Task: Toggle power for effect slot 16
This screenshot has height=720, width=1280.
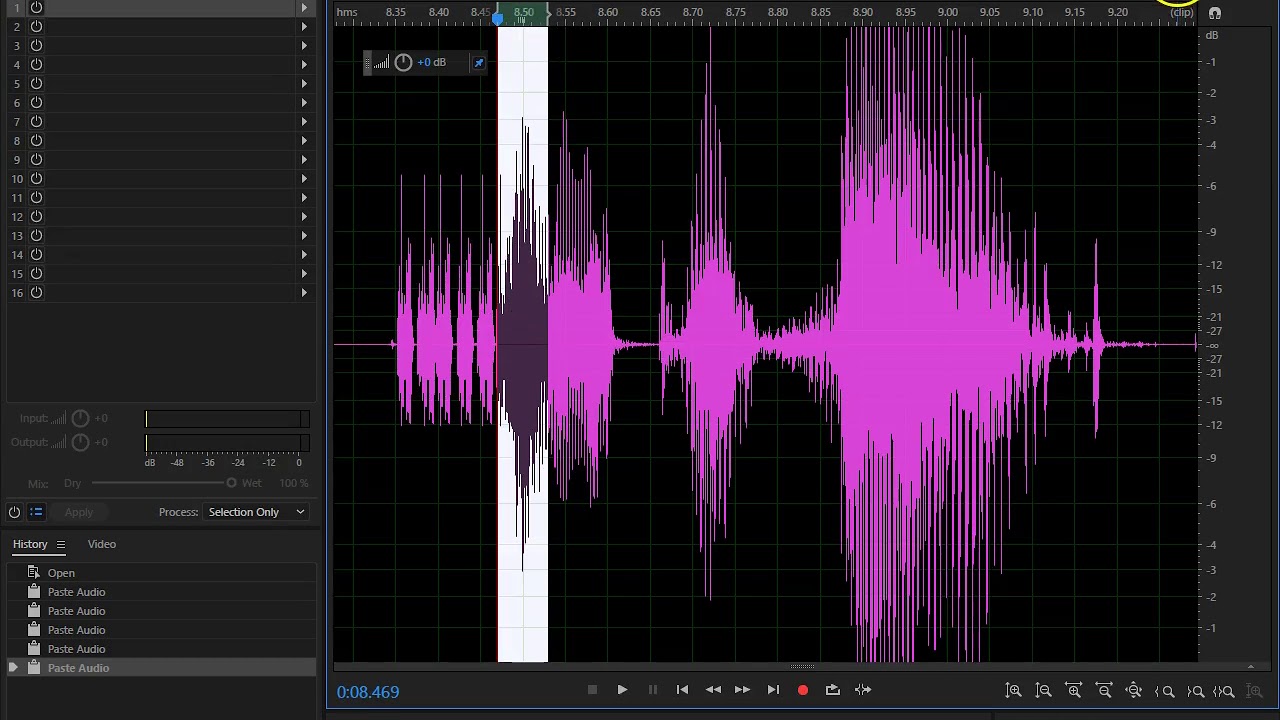Action: (36, 292)
